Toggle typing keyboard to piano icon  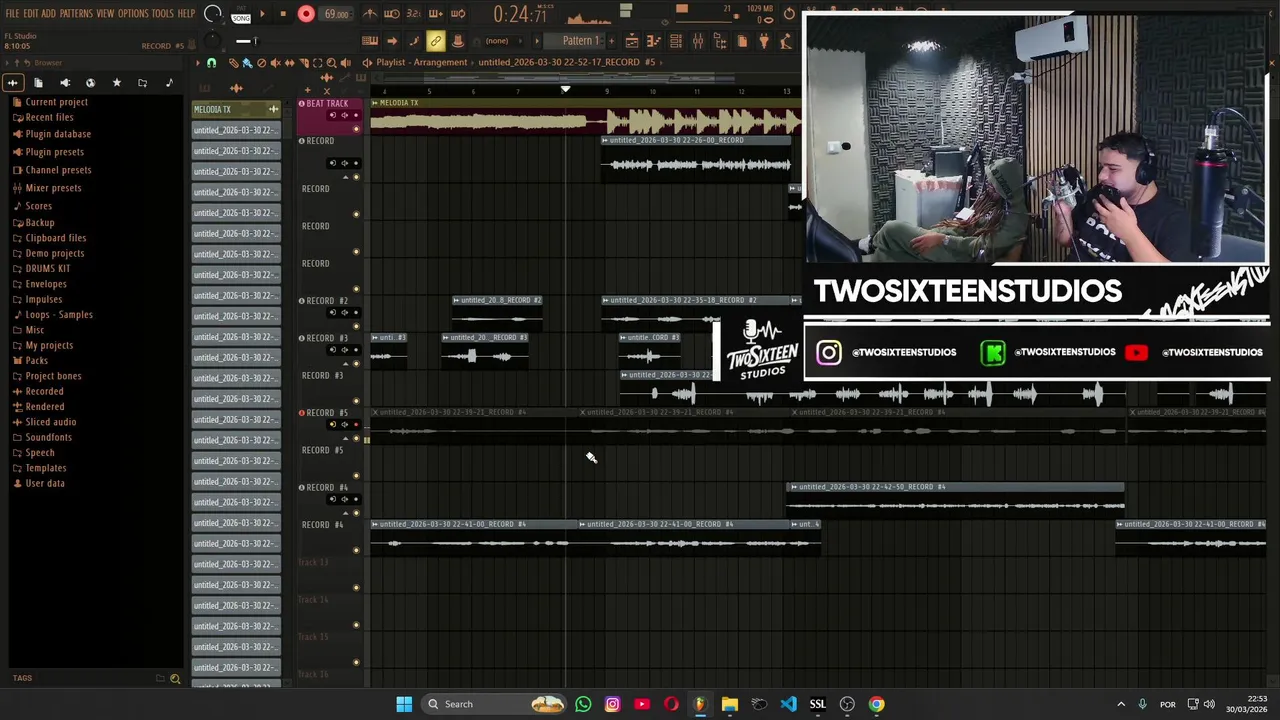370,41
